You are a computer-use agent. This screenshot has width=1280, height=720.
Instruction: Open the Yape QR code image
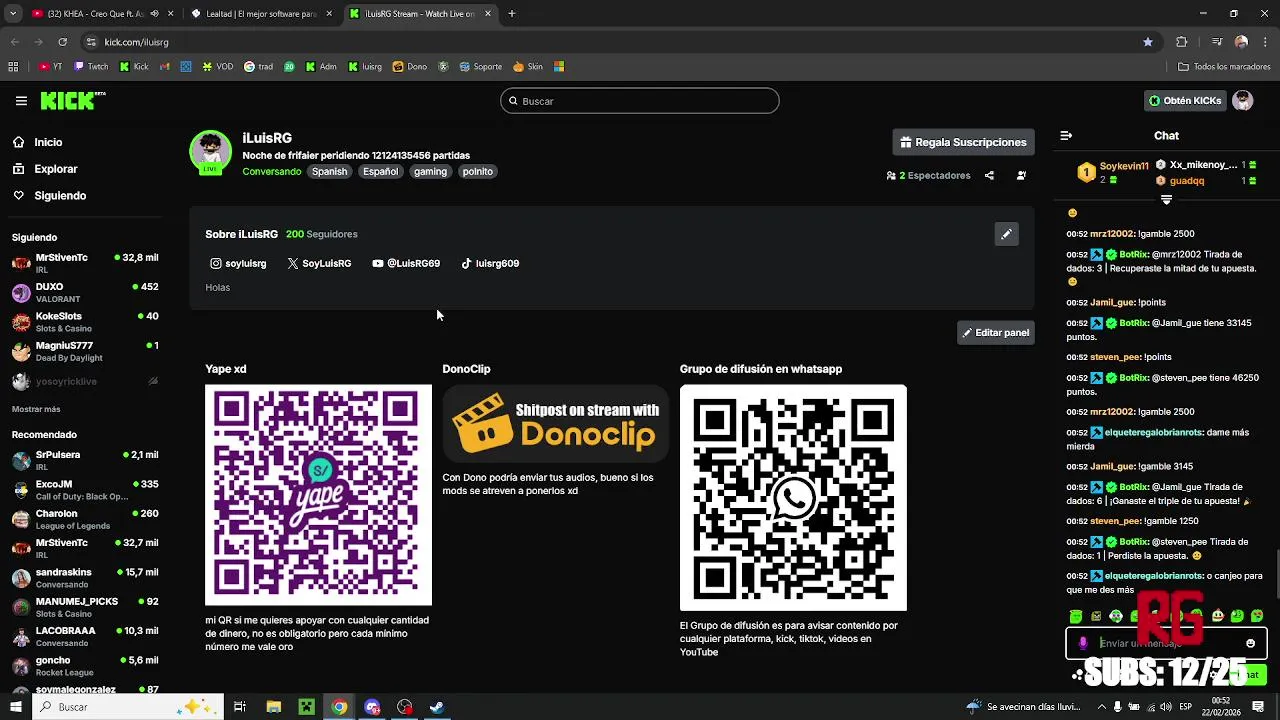point(318,495)
